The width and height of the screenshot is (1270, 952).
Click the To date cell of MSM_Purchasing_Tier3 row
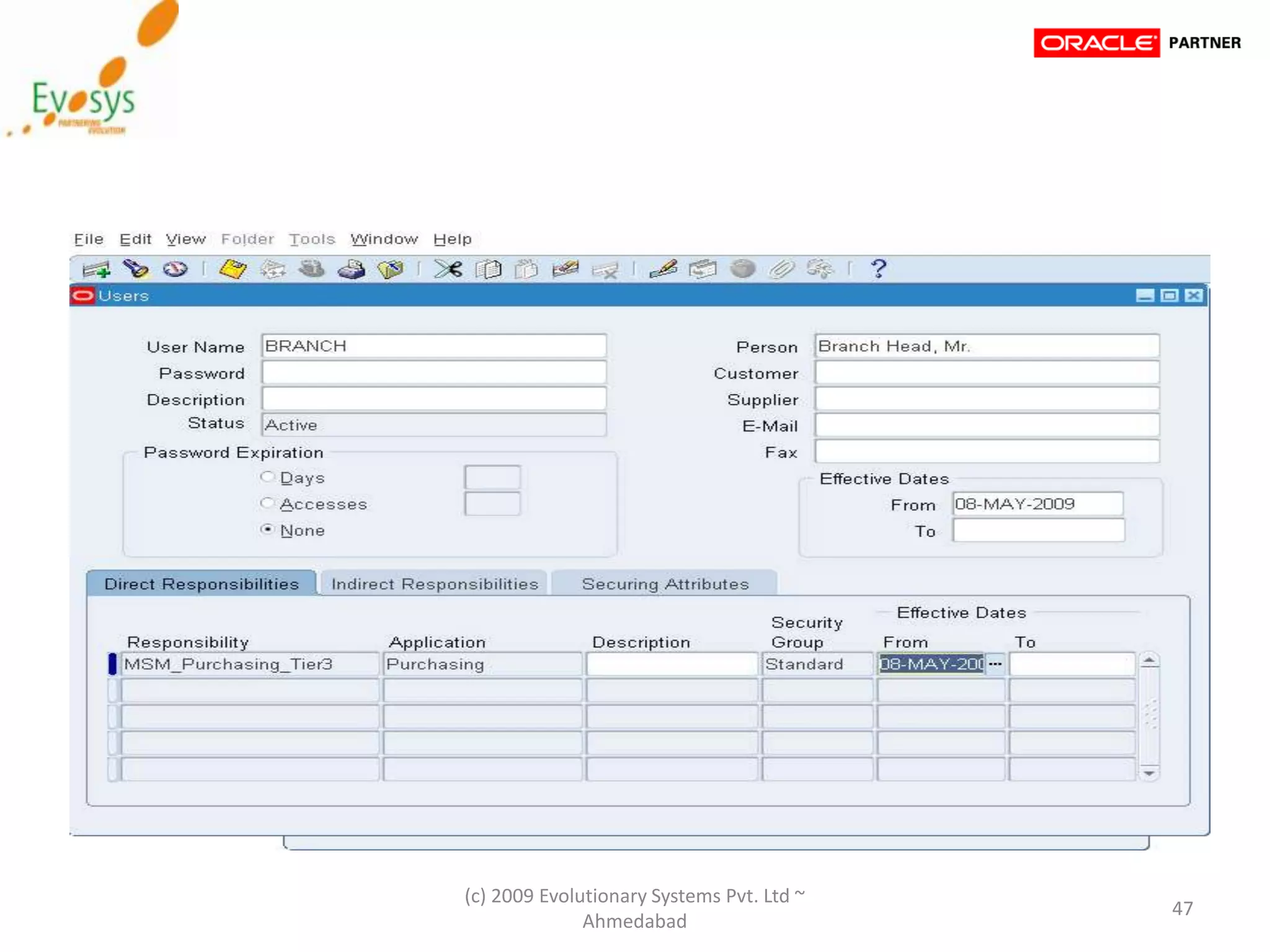(1072, 664)
